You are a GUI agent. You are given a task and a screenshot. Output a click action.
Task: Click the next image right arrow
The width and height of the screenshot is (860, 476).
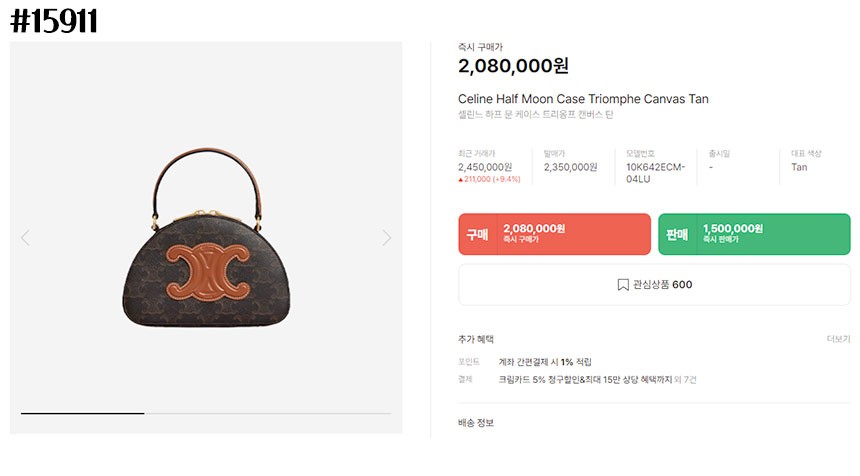[x=387, y=238]
